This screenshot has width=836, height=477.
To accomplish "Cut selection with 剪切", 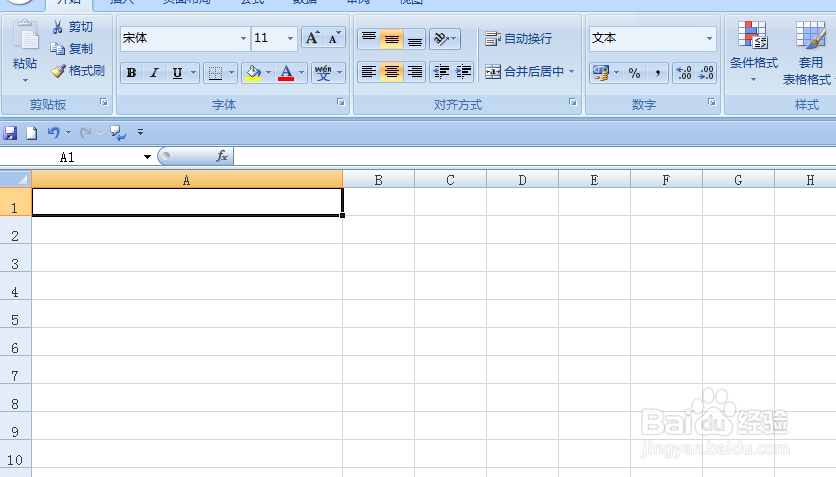I will pyautogui.click(x=73, y=27).
